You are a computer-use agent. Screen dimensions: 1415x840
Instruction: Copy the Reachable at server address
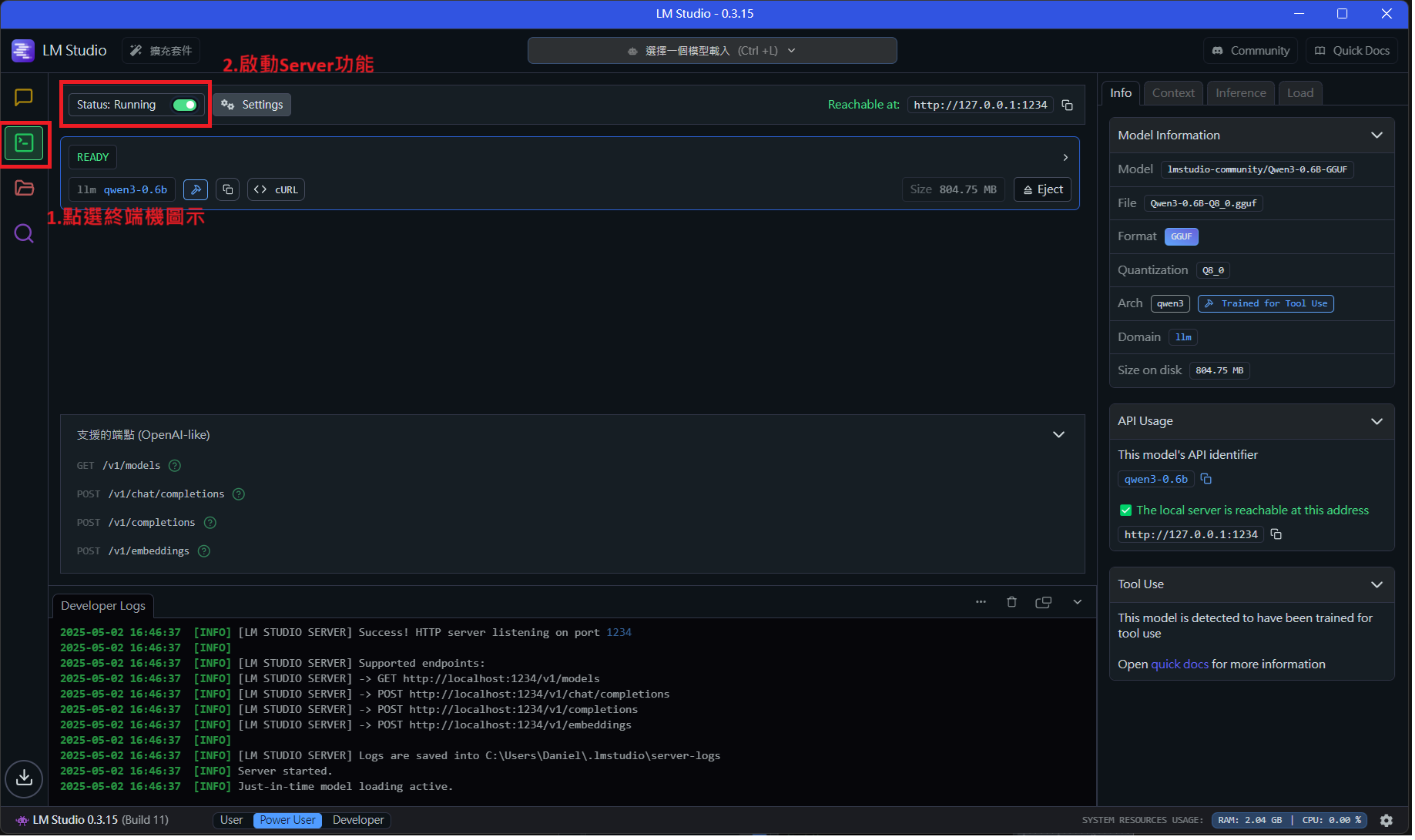tap(1067, 105)
